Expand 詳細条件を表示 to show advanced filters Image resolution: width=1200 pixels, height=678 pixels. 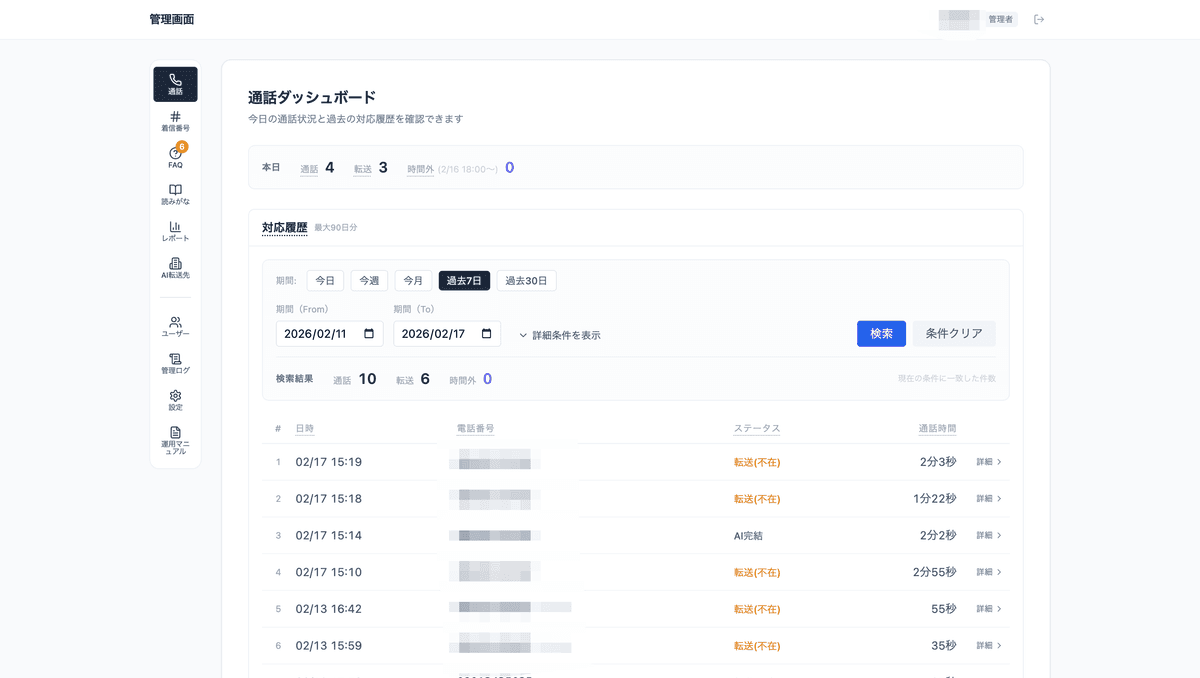point(560,335)
